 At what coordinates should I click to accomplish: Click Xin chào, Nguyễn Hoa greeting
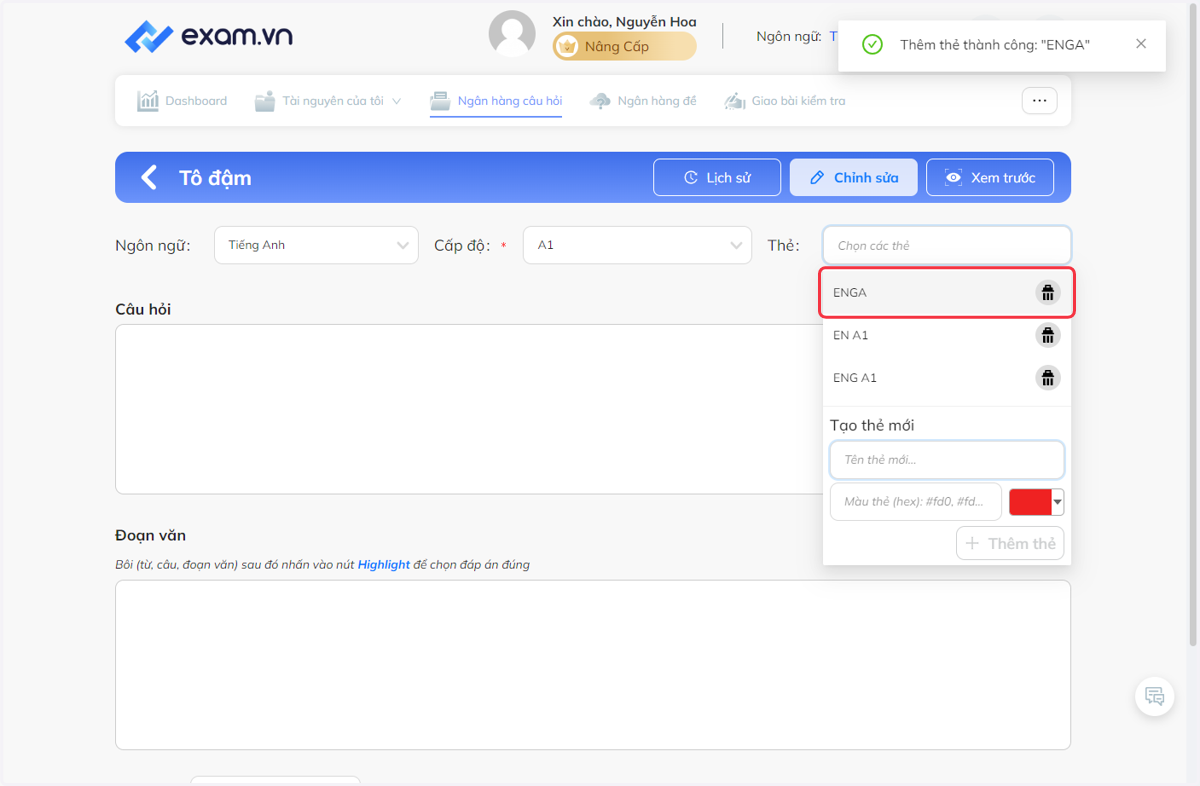(624, 21)
